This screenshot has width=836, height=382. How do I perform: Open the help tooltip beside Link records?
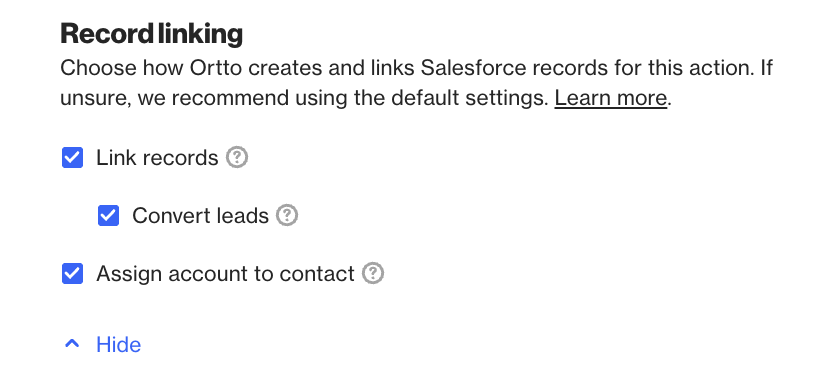tap(237, 157)
